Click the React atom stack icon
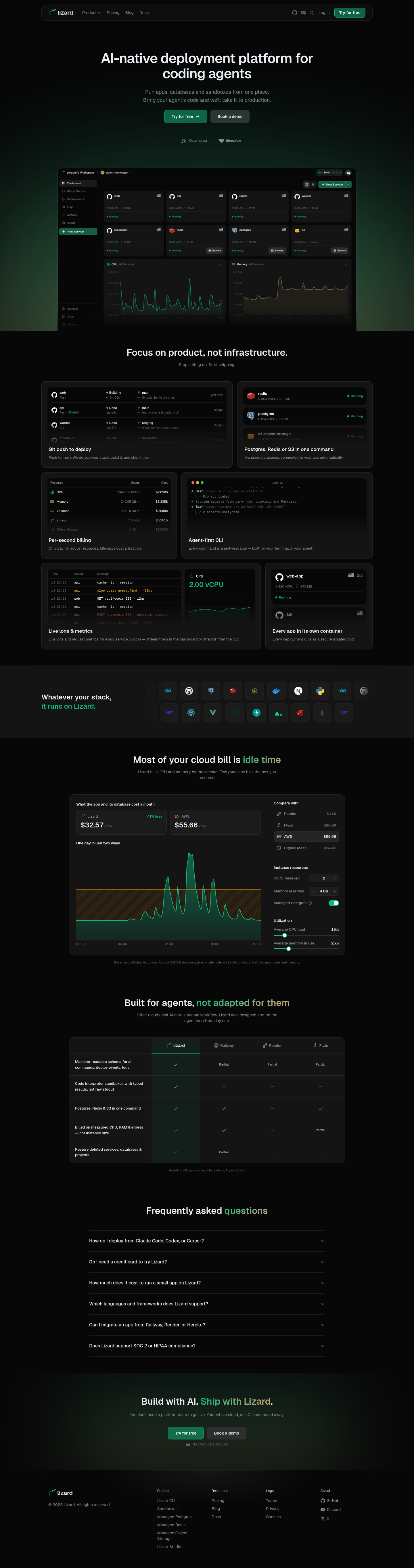 point(191,713)
